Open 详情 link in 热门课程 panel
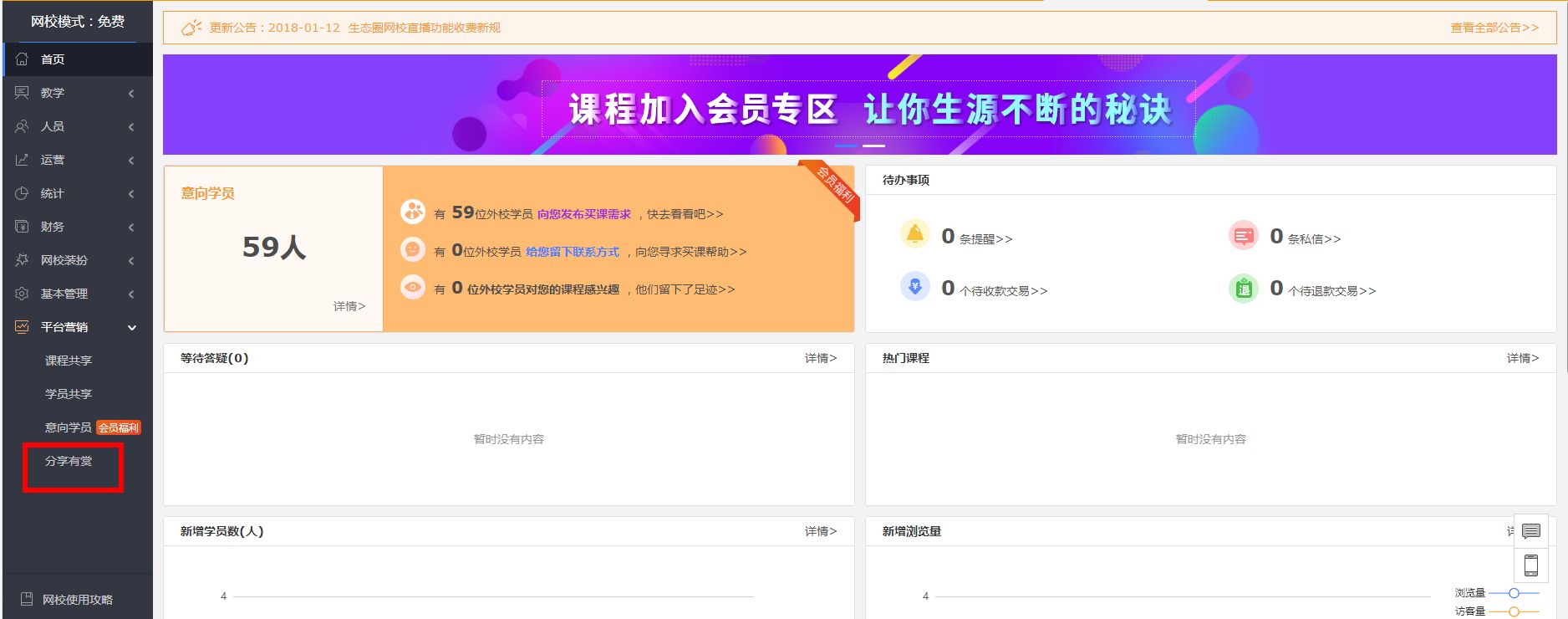Image resolution: width=1568 pixels, height=619 pixels. pyautogui.click(x=1522, y=358)
